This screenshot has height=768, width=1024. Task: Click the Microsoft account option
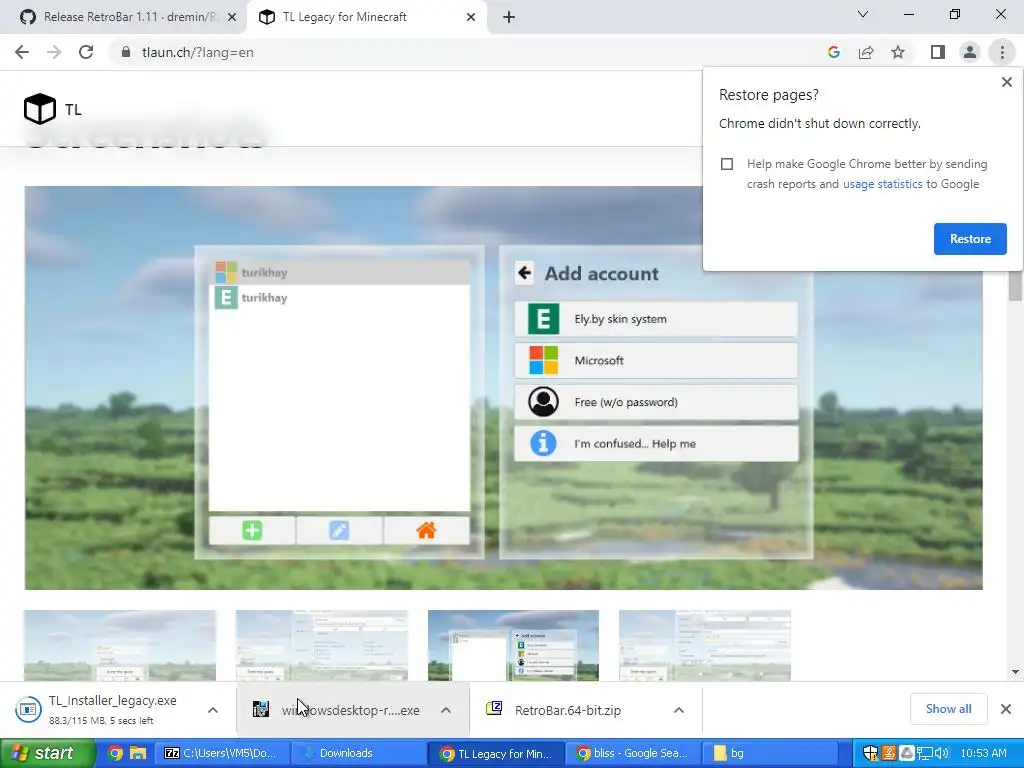(x=656, y=360)
